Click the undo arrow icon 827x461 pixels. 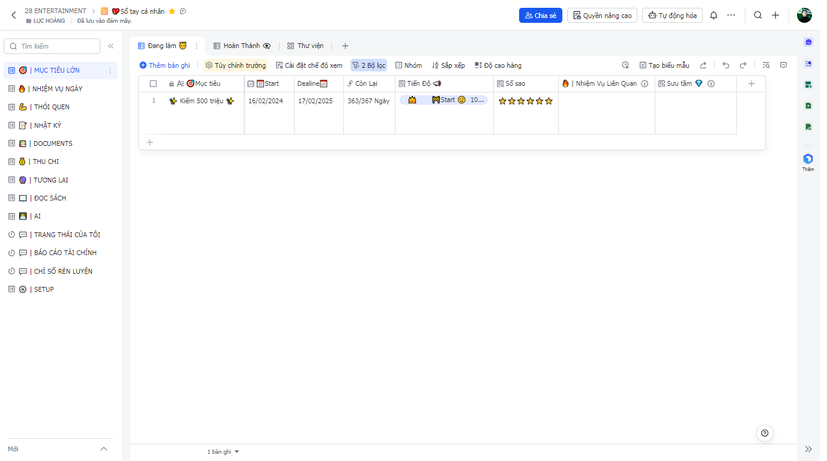coord(726,66)
